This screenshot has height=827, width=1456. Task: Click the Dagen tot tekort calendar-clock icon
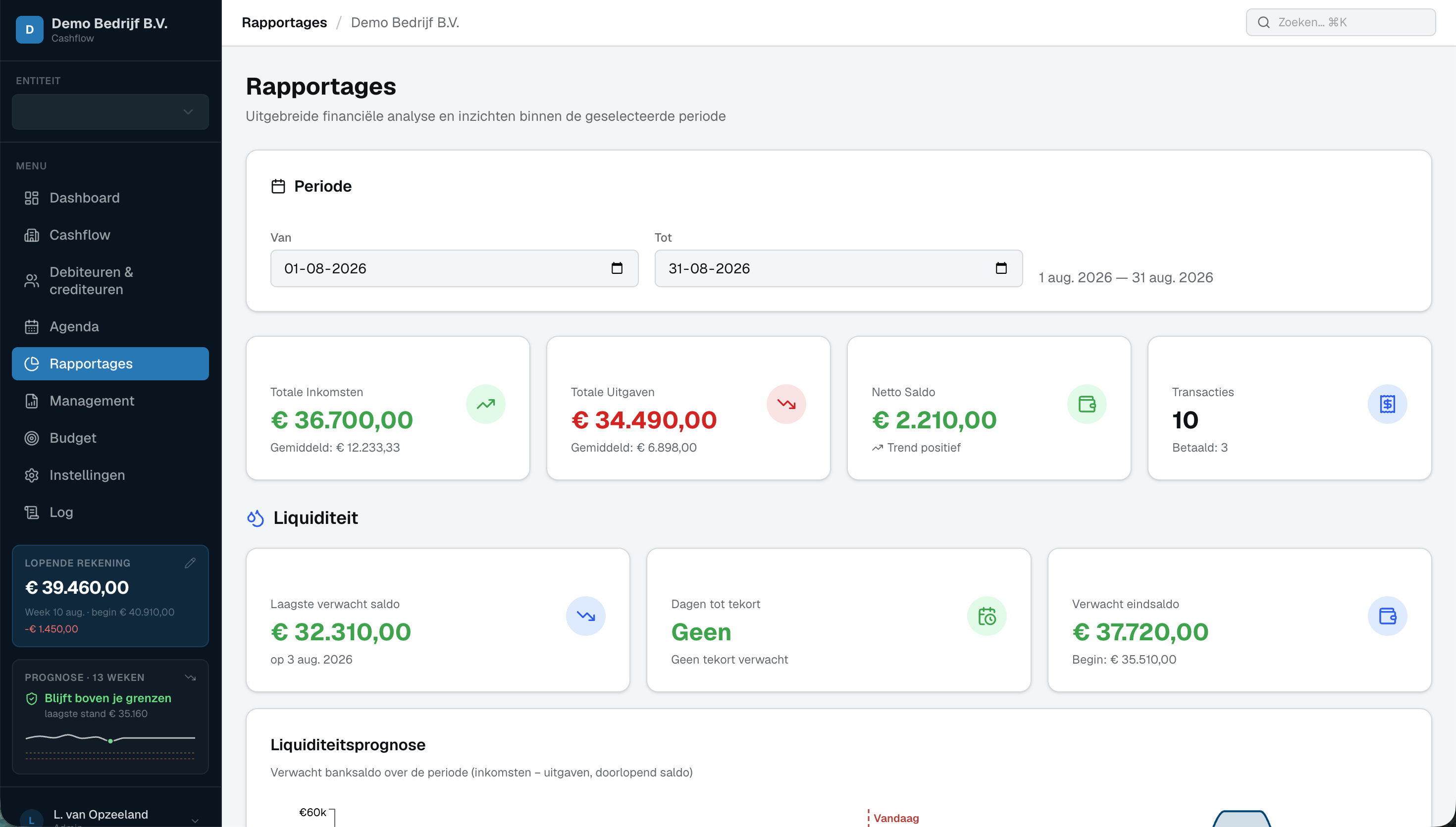click(x=987, y=616)
